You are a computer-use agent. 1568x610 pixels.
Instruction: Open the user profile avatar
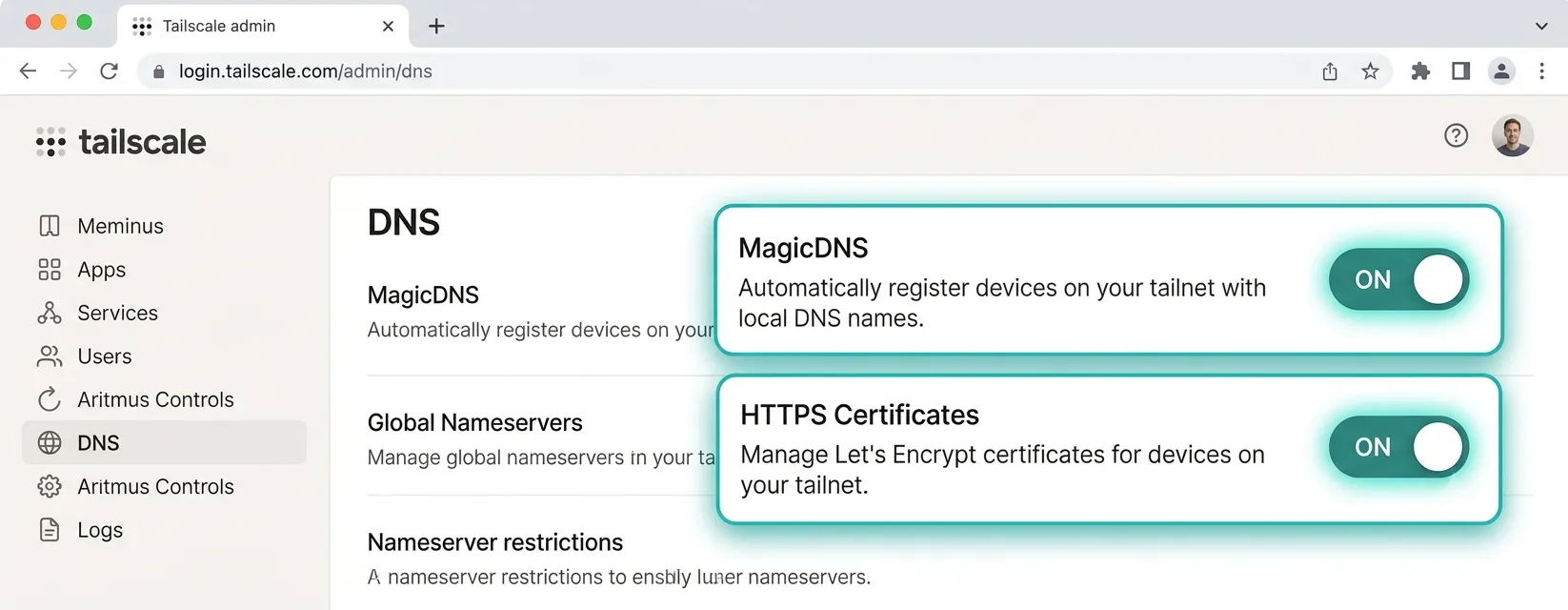1512,135
